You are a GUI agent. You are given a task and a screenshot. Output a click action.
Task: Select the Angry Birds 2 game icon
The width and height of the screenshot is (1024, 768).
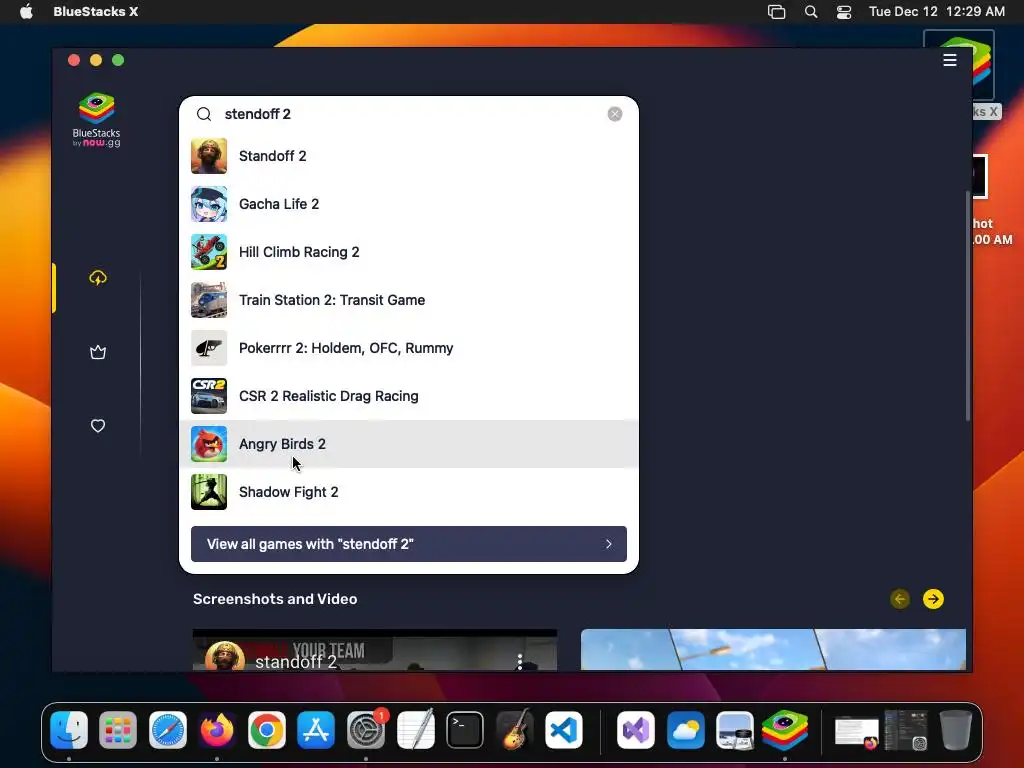tap(209, 444)
